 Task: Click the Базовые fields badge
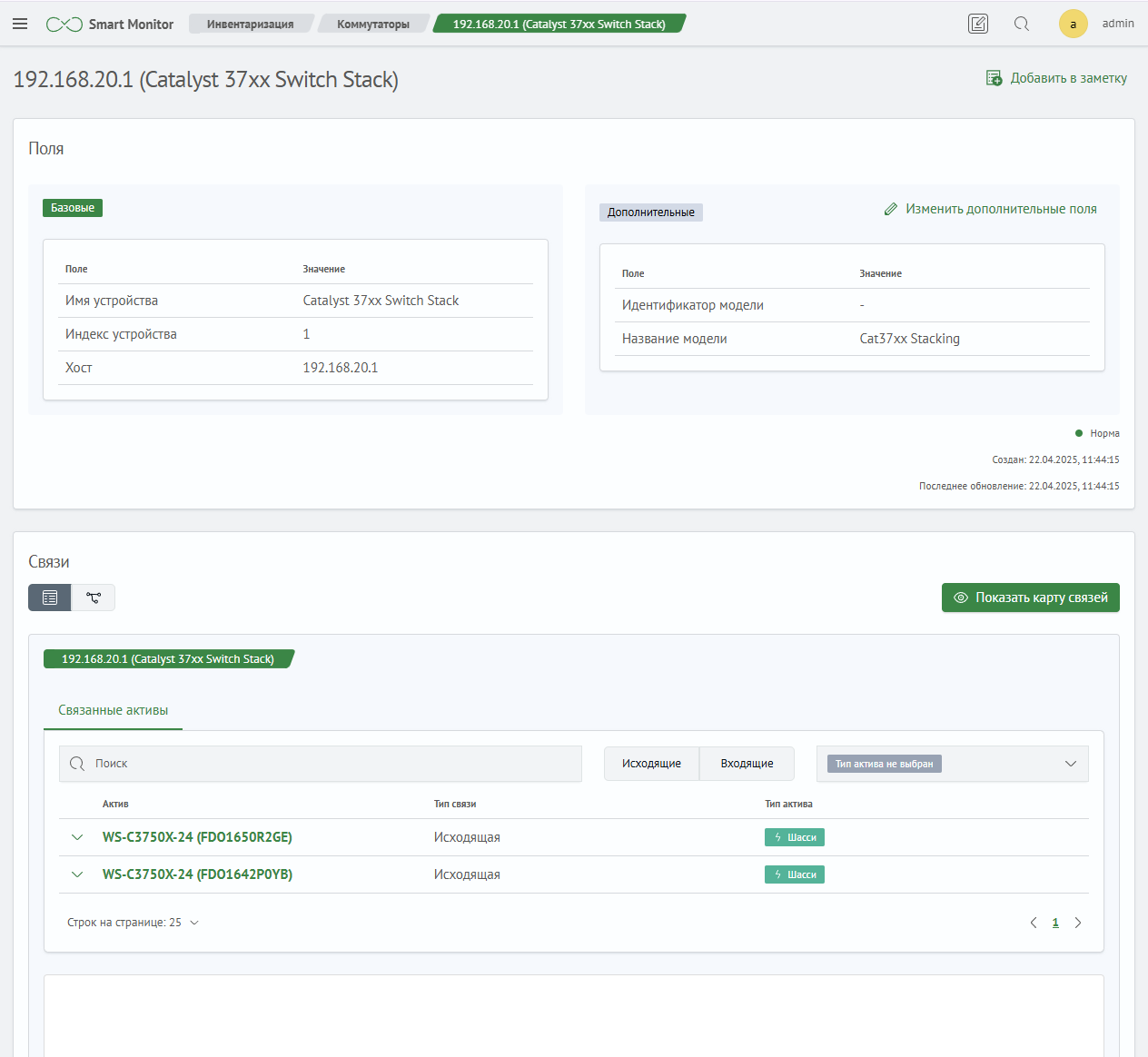(73, 208)
